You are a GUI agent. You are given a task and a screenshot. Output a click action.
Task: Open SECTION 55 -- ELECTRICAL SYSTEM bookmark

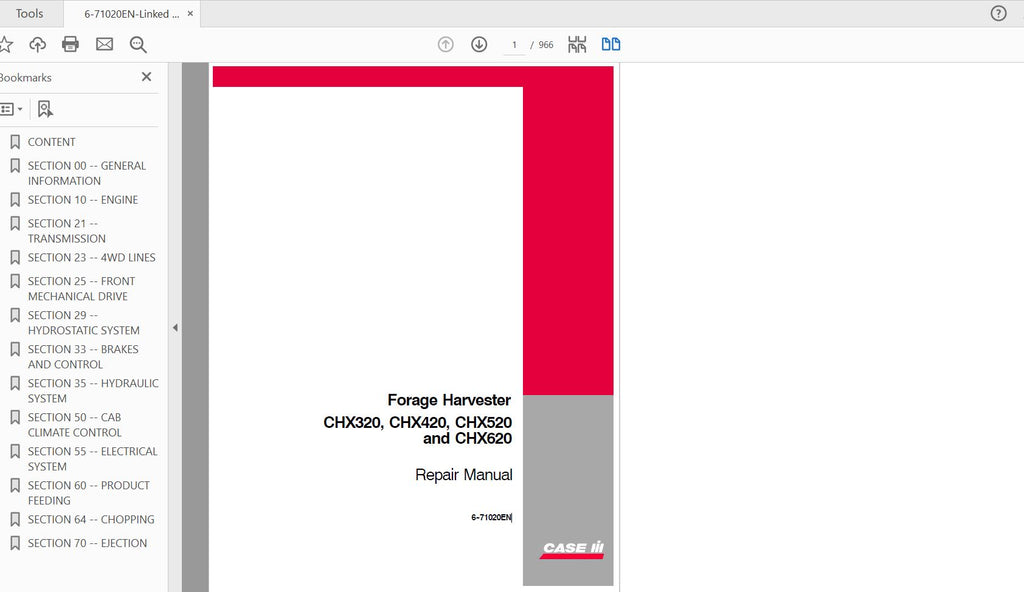[93, 459]
